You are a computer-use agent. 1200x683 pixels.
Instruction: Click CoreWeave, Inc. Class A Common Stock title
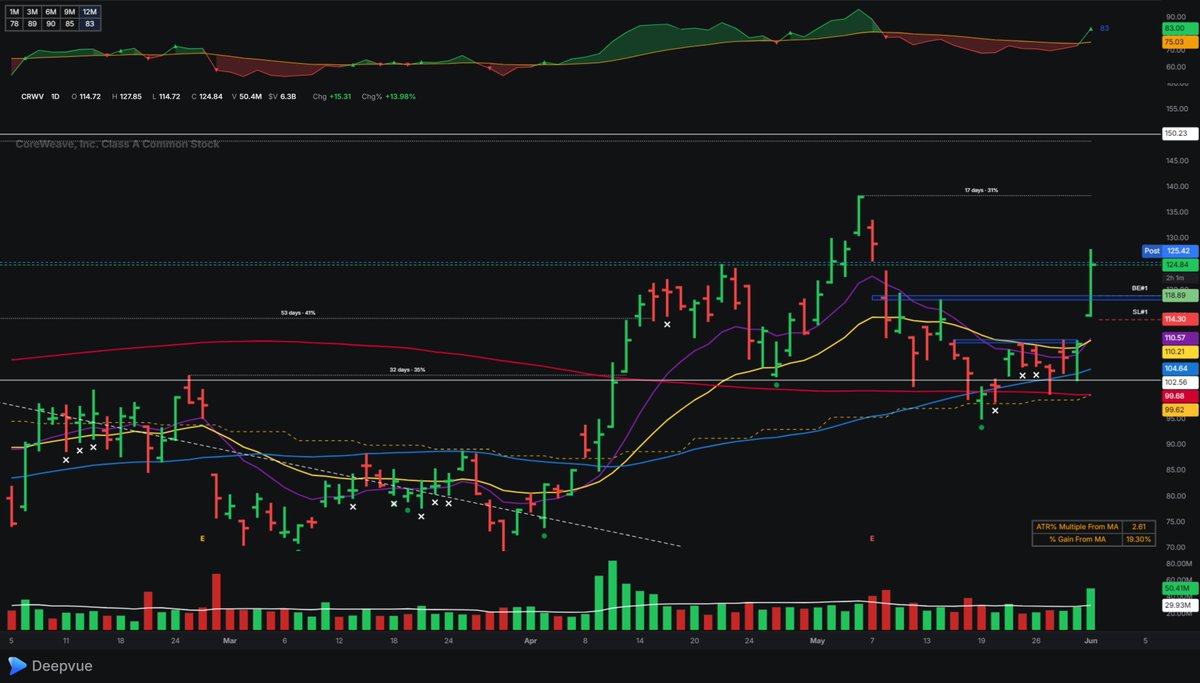pos(118,144)
